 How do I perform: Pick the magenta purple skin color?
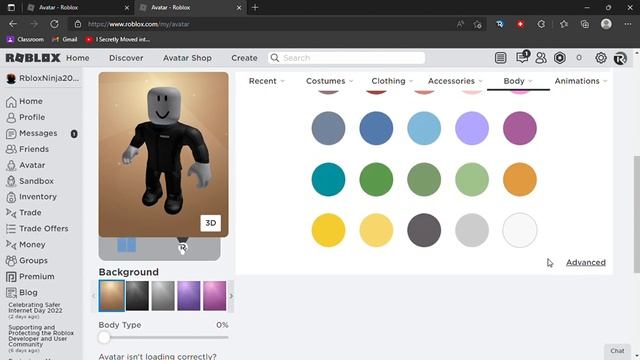pos(520,128)
